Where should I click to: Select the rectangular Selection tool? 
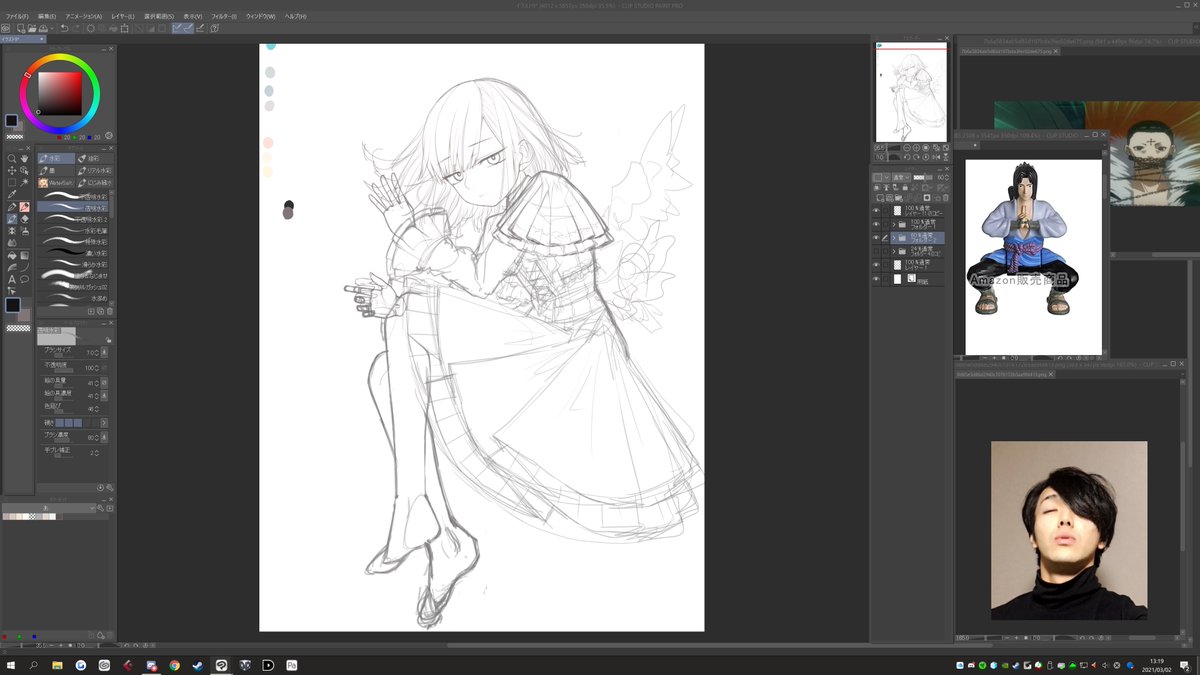point(12,182)
